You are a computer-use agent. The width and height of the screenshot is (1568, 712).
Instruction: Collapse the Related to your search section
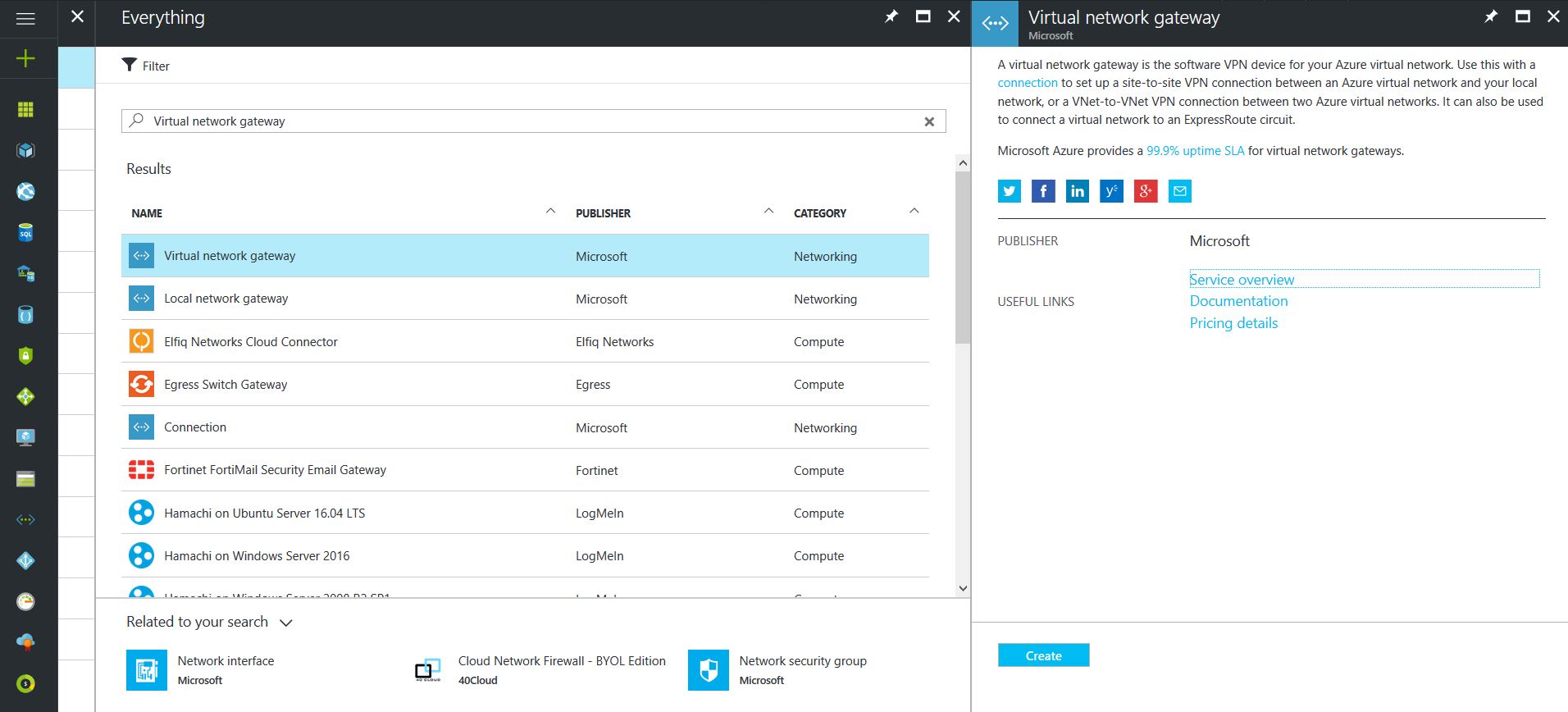[x=286, y=623]
